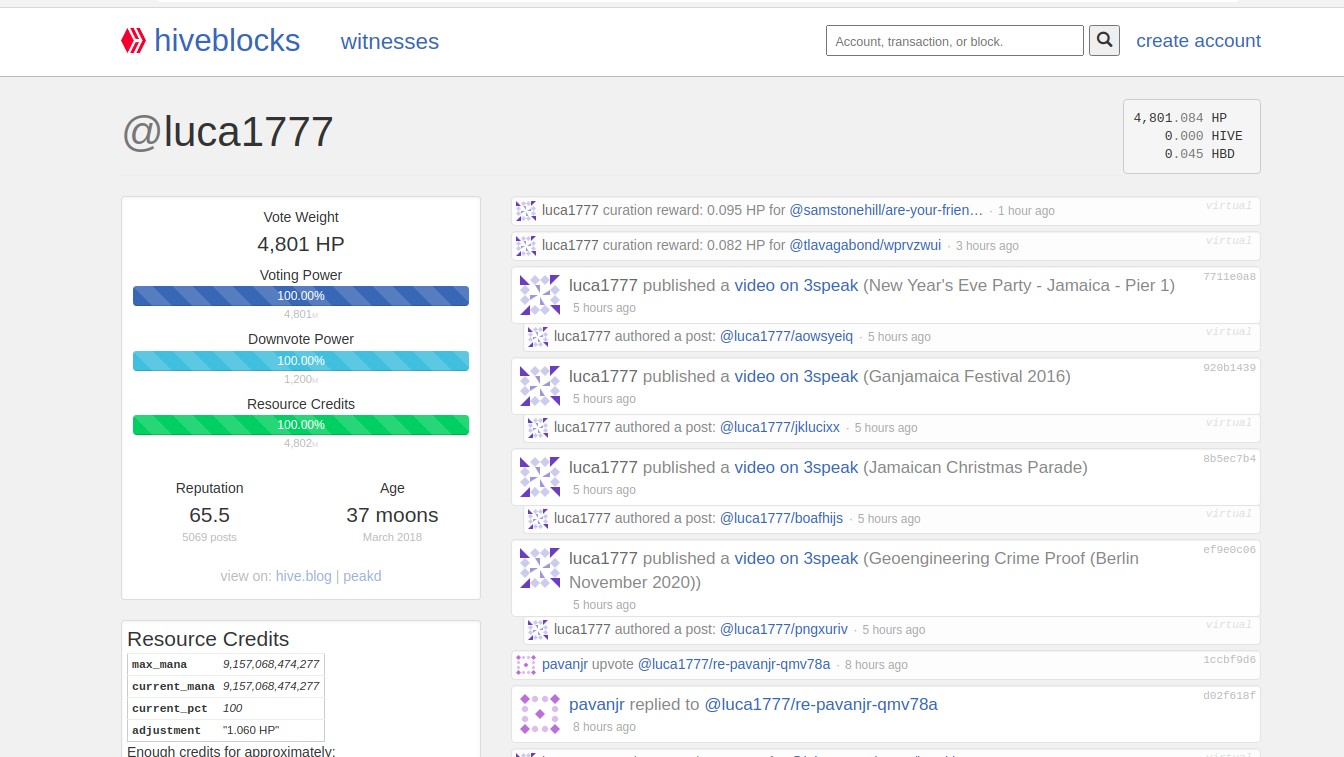The height and width of the screenshot is (757, 1344).
Task: Click avatar beside boafhijs authored post
Action: point(538,519)
